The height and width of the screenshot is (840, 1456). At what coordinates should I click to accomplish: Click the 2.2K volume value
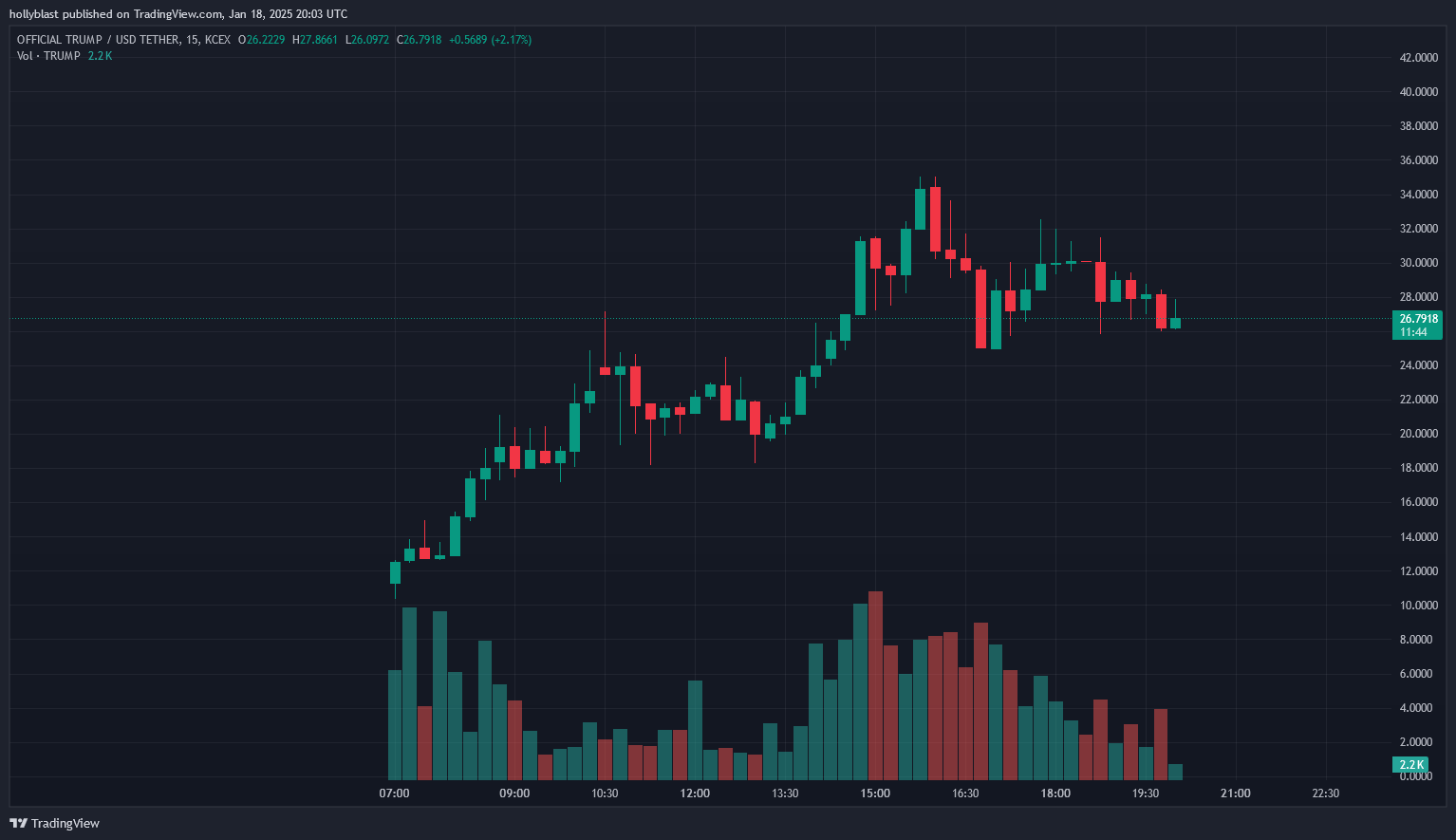click(99, 56)
